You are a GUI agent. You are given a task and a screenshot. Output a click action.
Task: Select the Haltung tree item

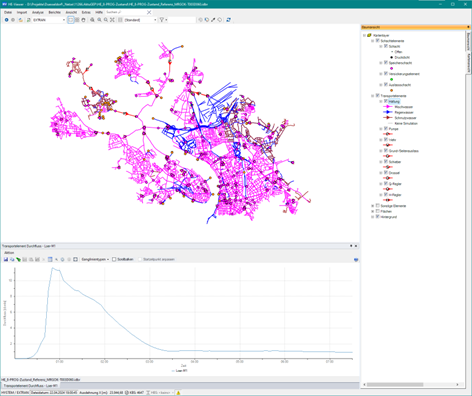point(394,101)
